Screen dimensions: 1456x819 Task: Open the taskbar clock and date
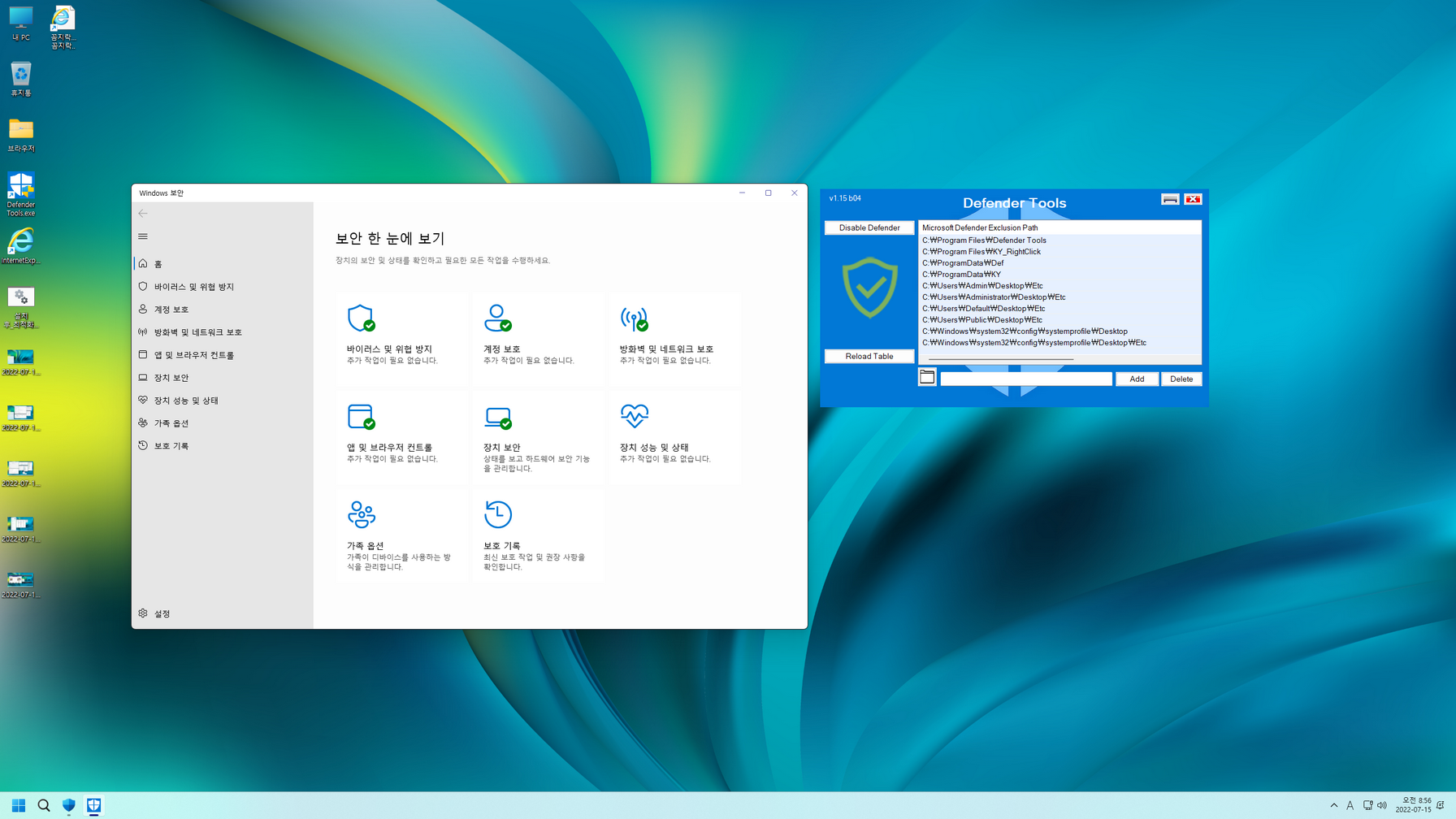coord(1413,805)
